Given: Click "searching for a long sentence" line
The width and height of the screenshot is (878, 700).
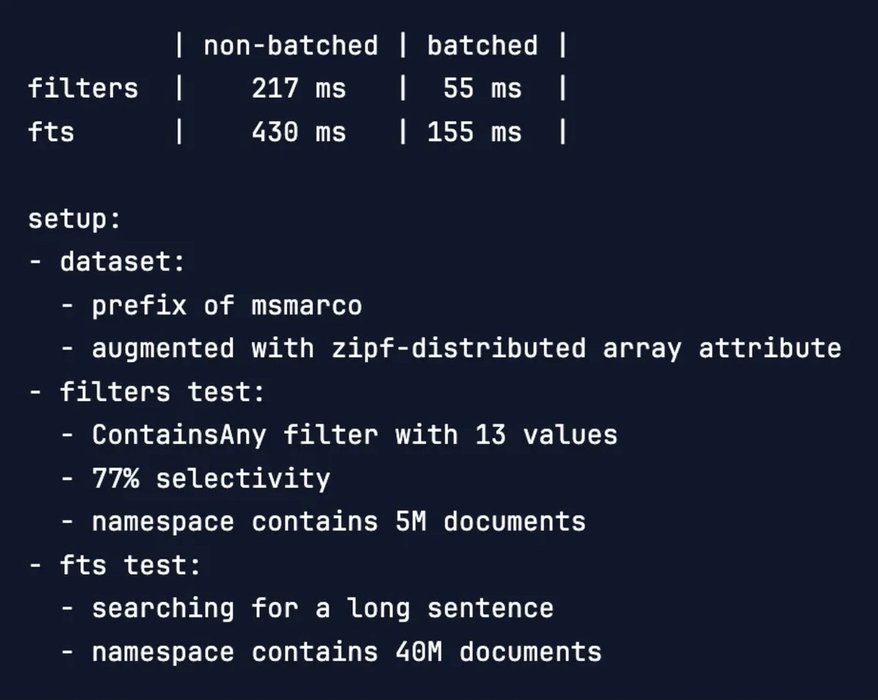Looking at the screenshot, I should (322, 608).
